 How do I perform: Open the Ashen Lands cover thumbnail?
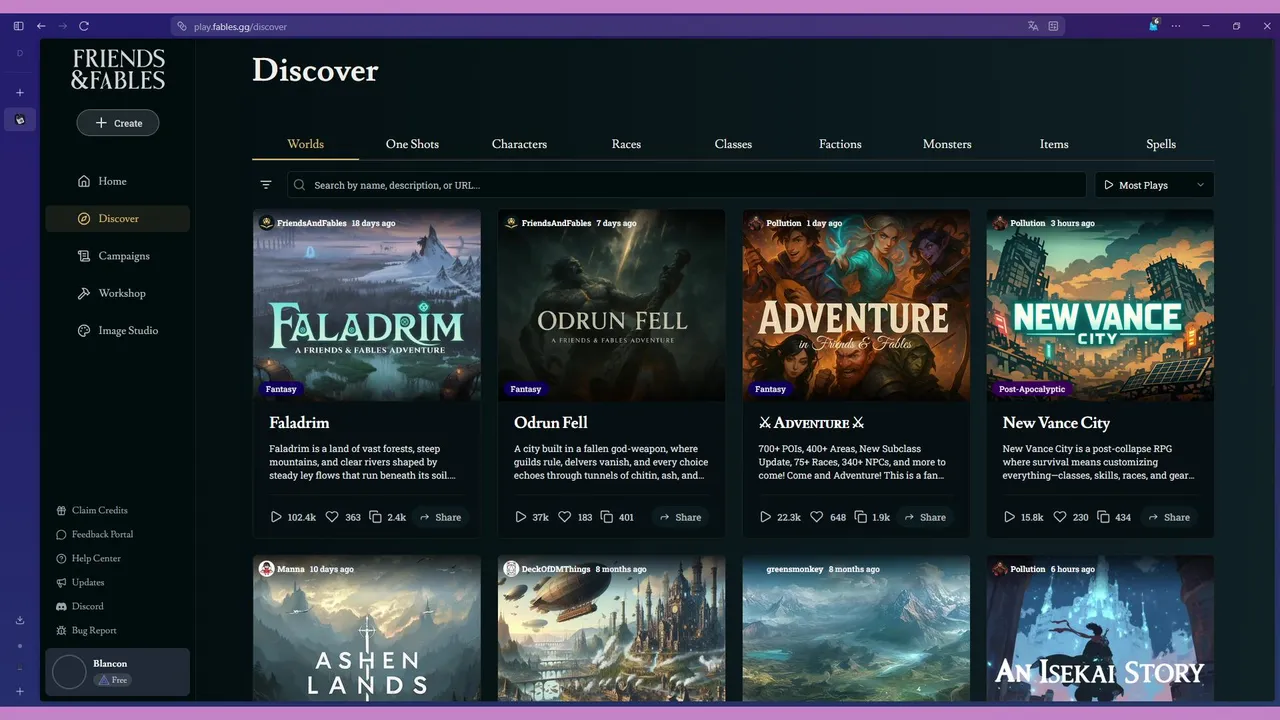367,628
